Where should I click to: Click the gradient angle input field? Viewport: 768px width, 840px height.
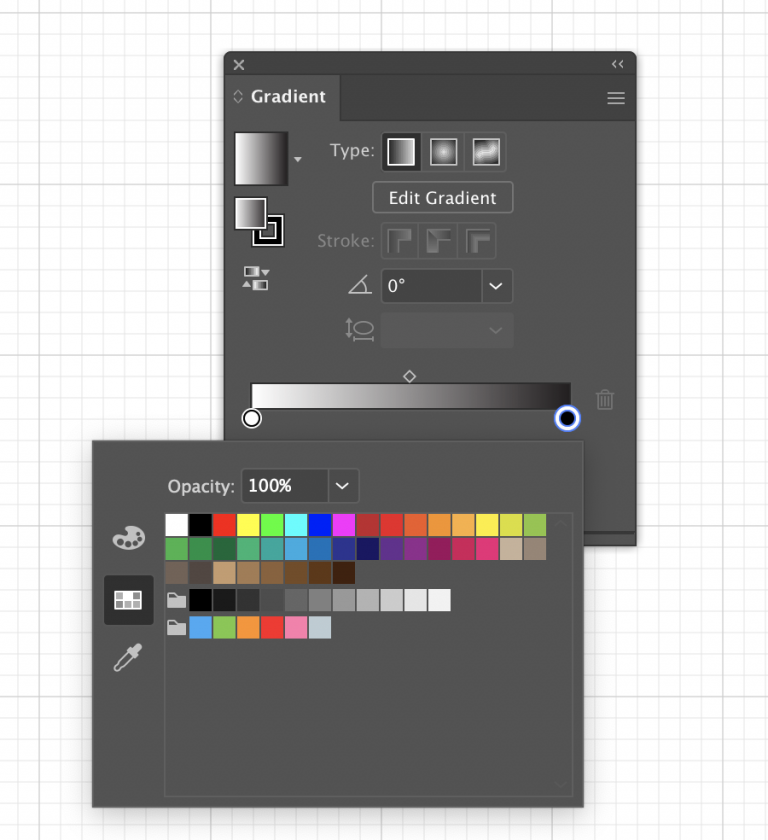pos(431,286)
